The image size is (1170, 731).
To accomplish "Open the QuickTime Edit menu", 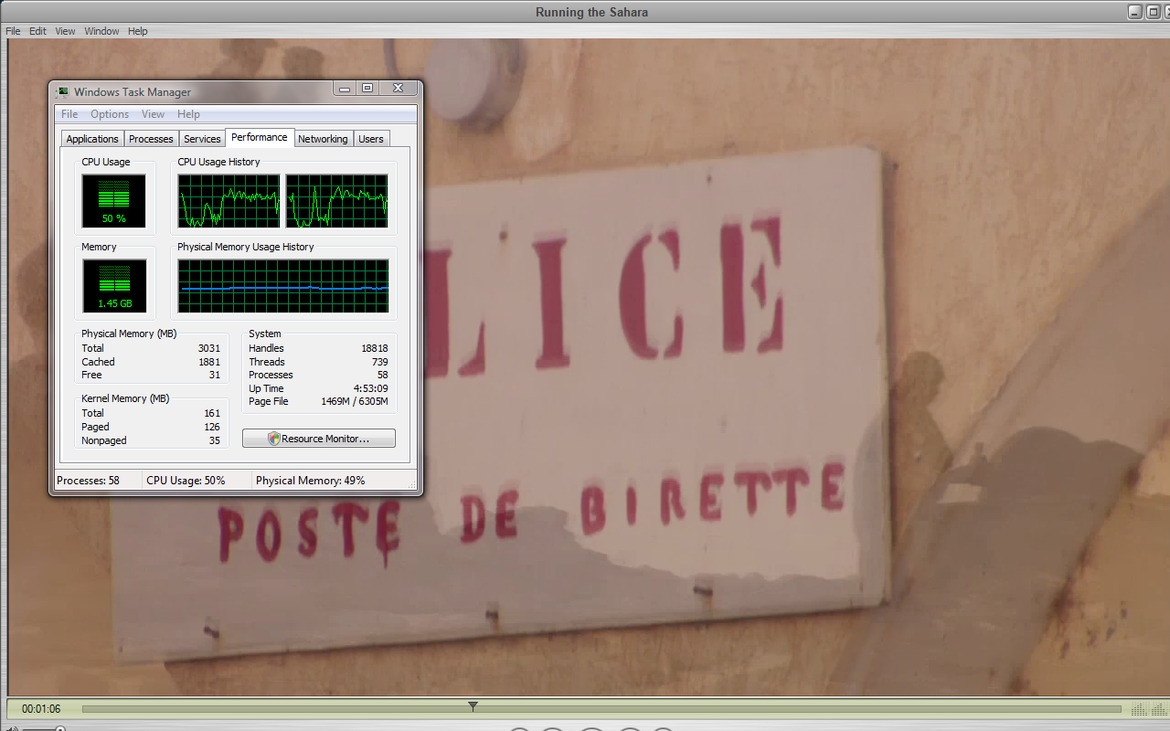I will (x=37, y=31).
